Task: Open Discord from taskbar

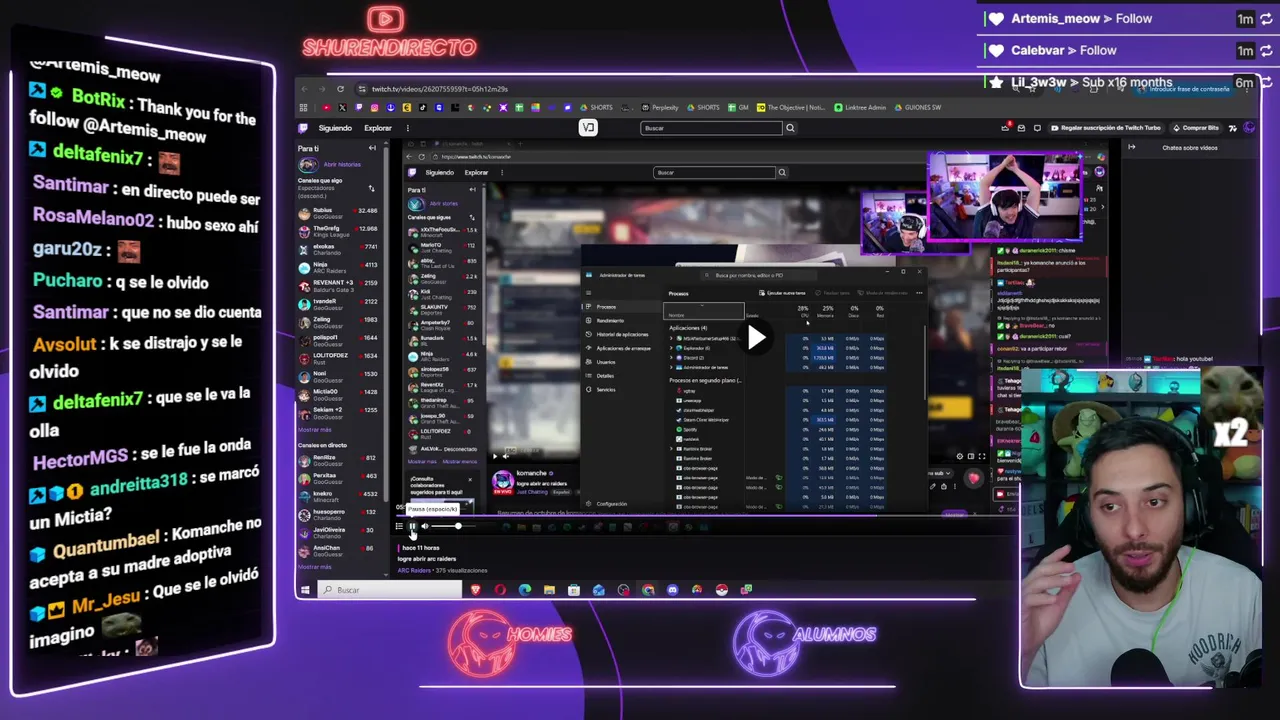Action: tap(672, 590)
